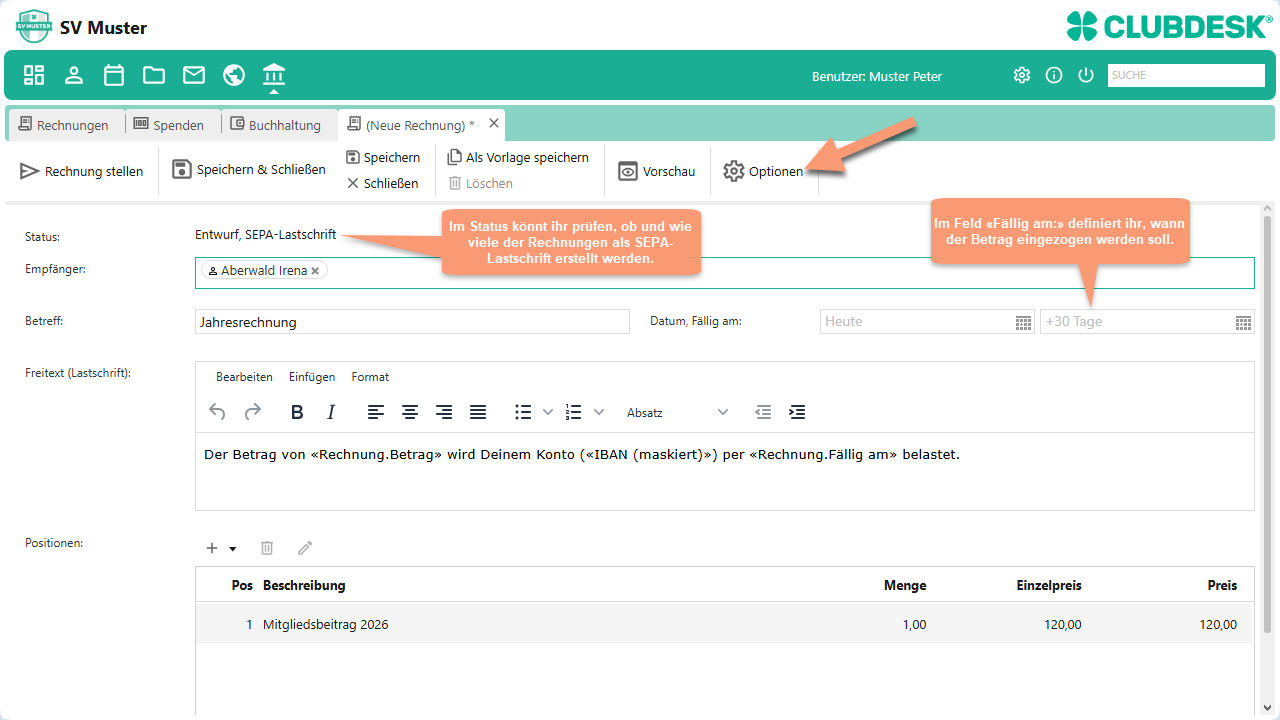Center align text in editor
The image size is (1280, 720).
(x=410, y=412)
